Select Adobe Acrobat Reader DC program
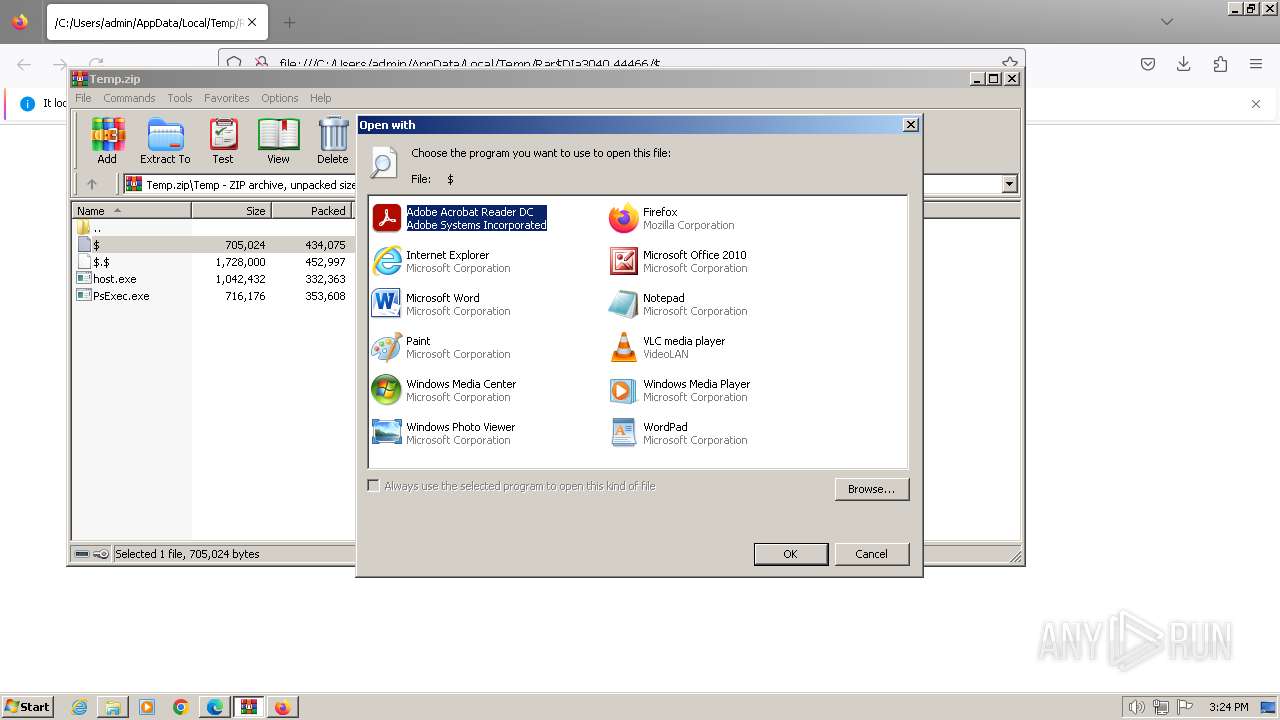 [x=460, y=218]
